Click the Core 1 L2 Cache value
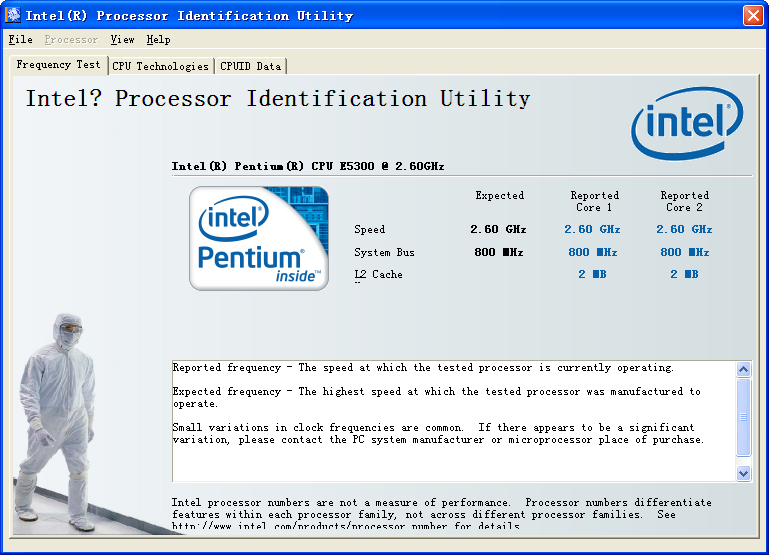Image resolution: width=769 pixels, height=555 pixels. point(592,274)
